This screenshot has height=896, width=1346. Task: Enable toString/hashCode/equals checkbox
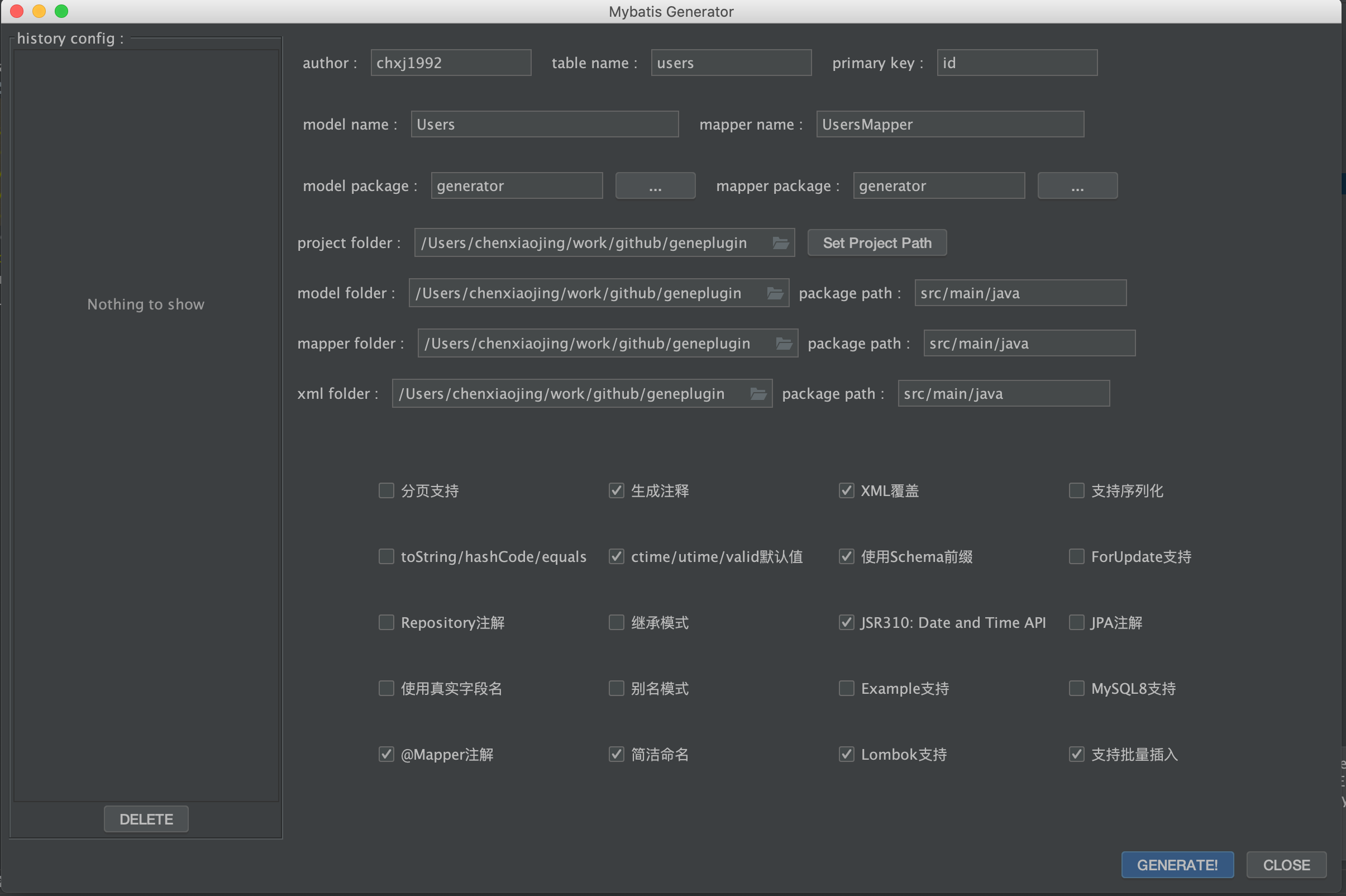tap(386, 556)
